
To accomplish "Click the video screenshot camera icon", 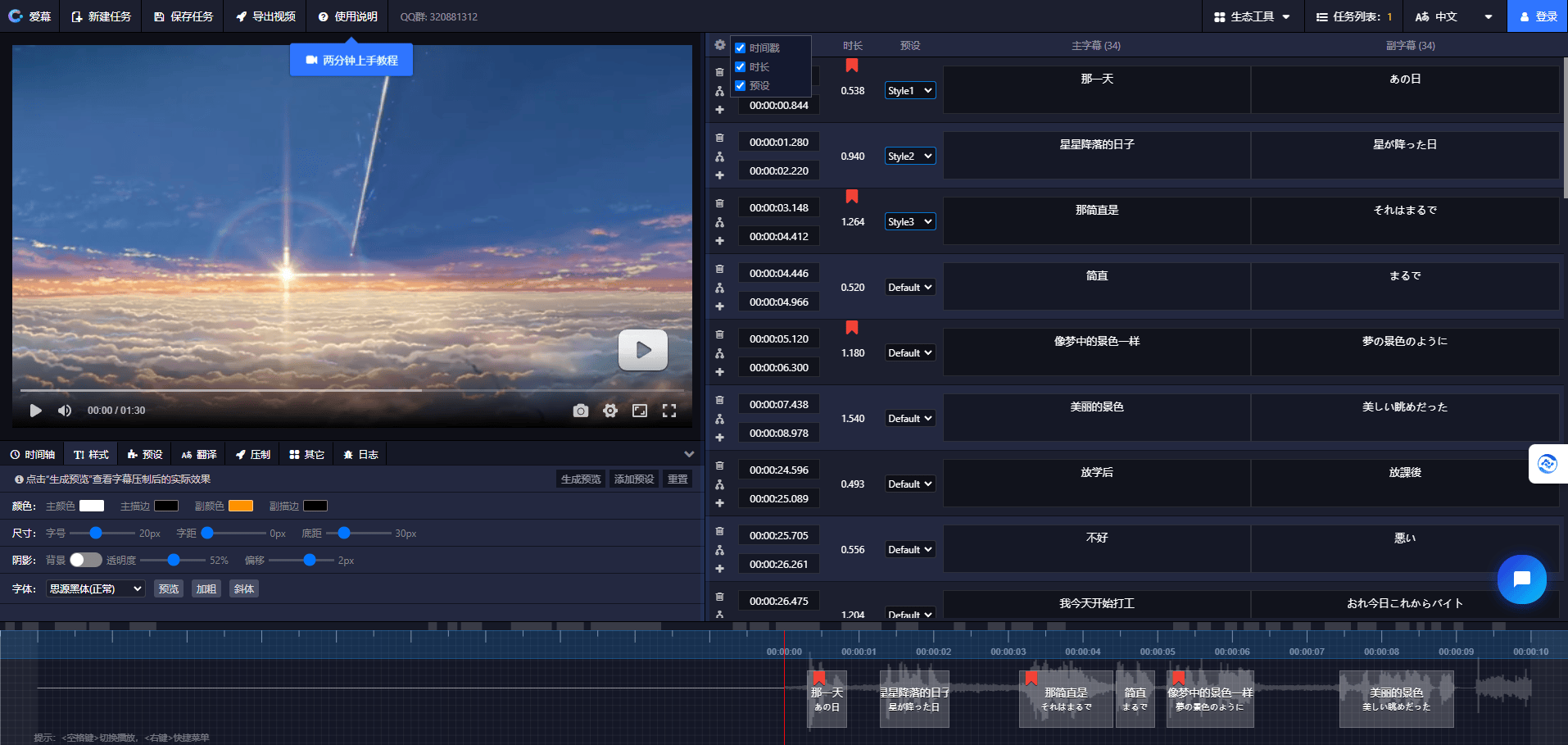I will pos(580,411).
